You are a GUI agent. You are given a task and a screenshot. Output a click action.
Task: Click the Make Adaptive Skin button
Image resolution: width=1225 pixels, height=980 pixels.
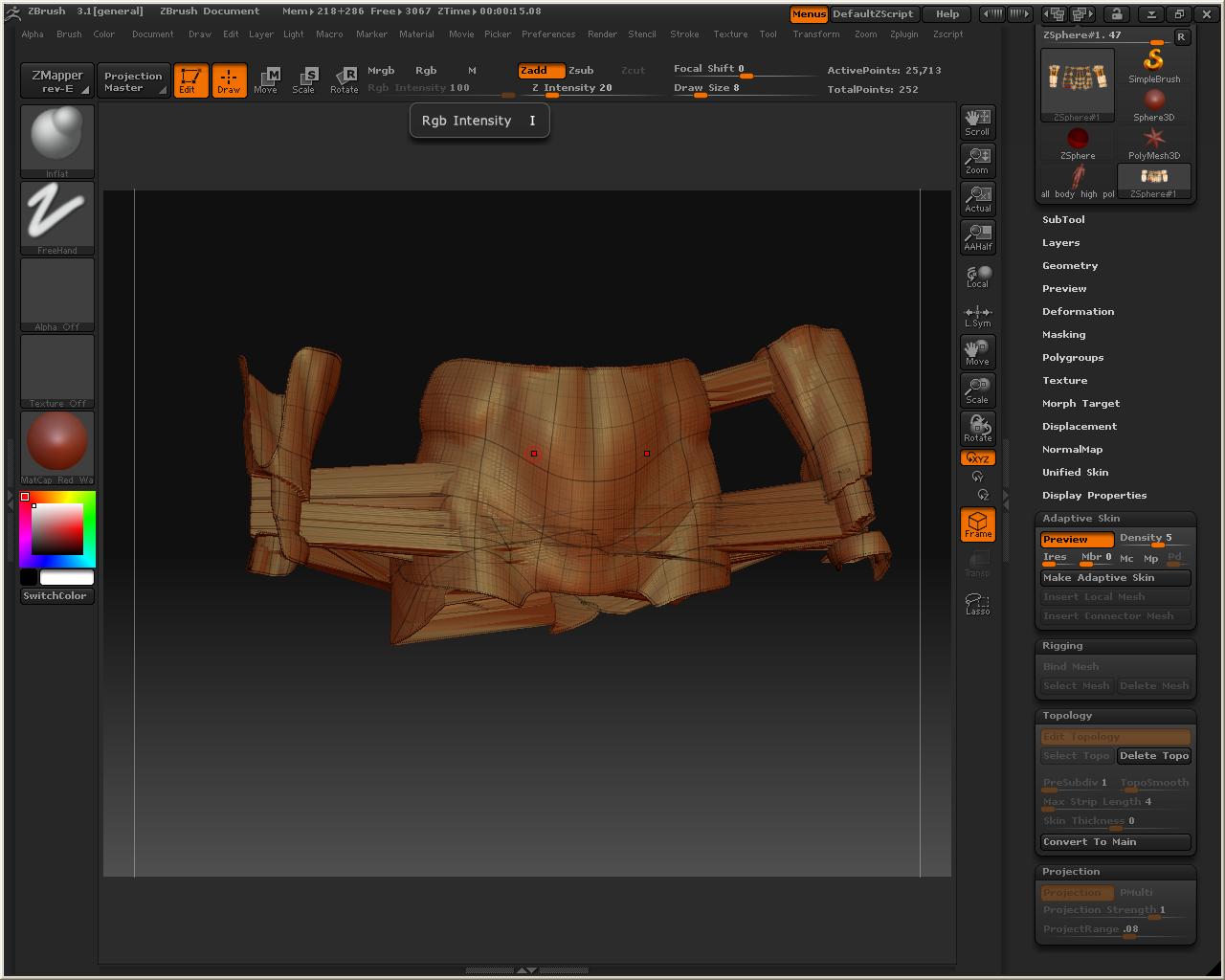tap(1115, 578)
